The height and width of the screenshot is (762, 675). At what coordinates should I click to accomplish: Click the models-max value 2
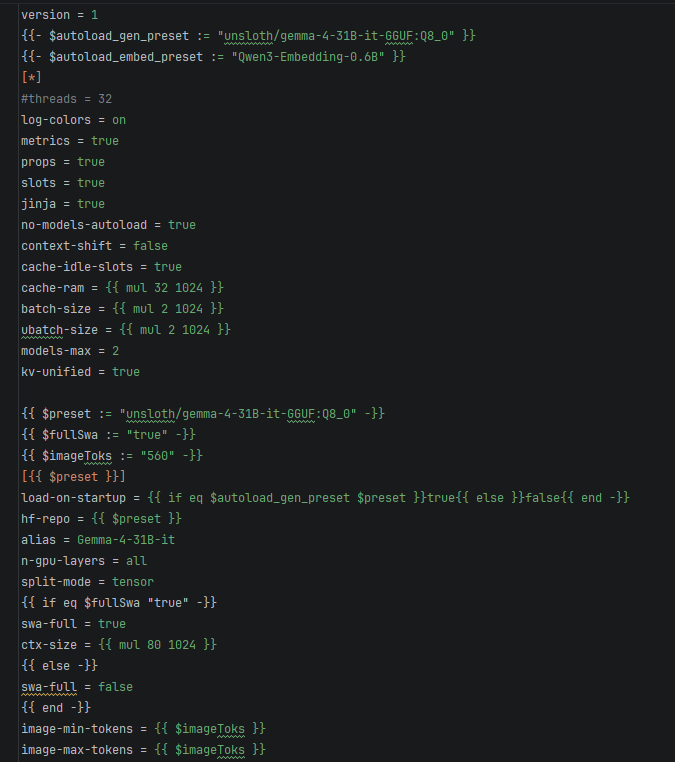tap(116, 351)
